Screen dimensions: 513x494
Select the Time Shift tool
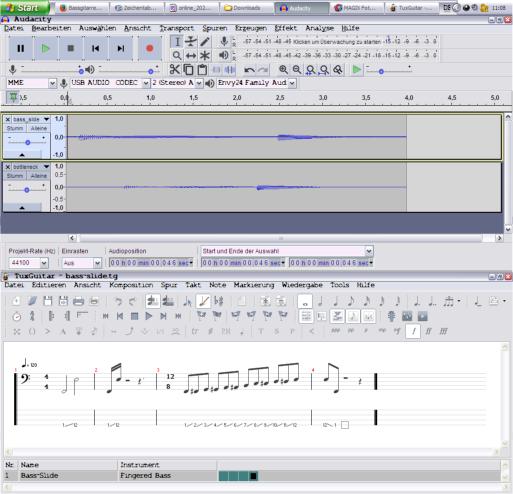(191, 55)
